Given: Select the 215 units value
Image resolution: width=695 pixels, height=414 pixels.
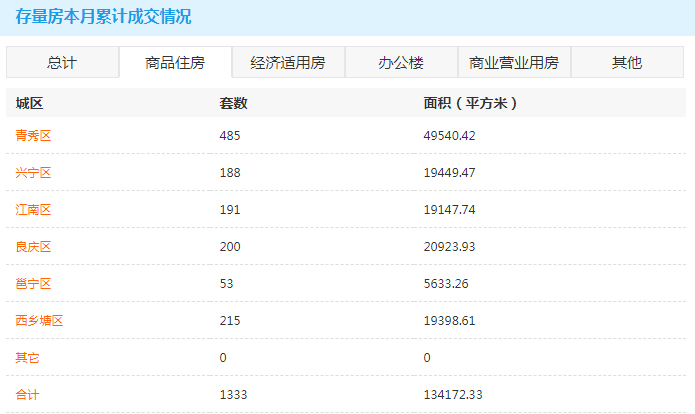Looking at the screenshot, I should [x=230, y=320].
